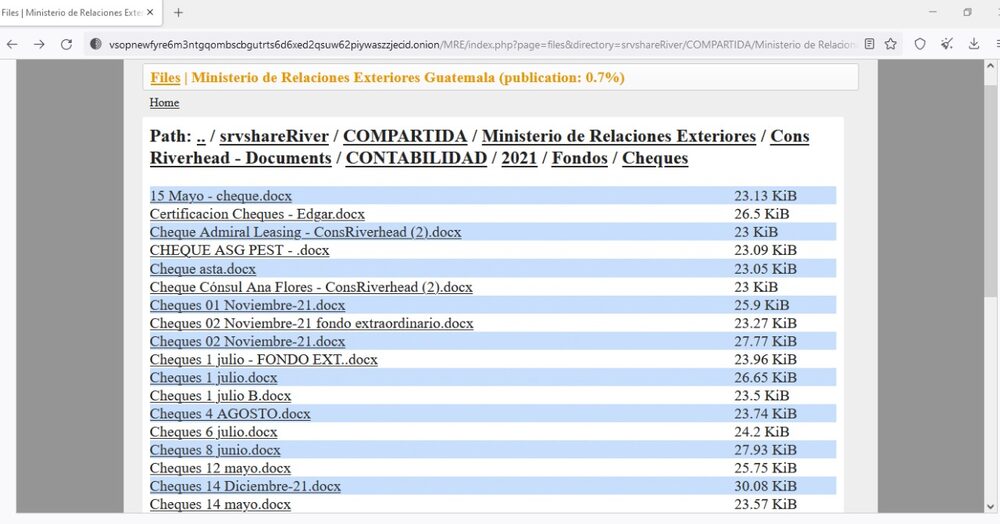Restore down the browser window

(967, 12)
